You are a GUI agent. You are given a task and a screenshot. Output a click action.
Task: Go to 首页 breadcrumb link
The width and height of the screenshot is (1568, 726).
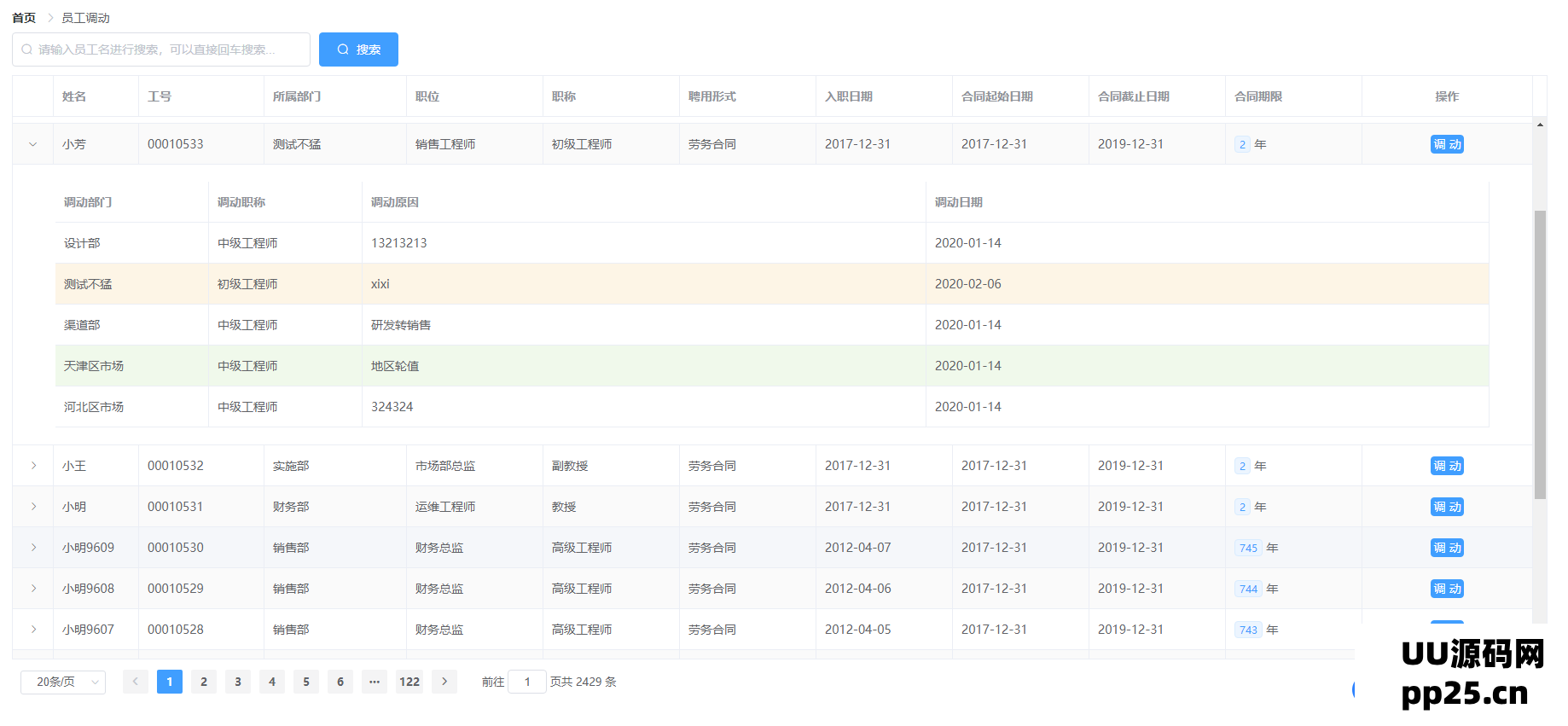(24, 18)
